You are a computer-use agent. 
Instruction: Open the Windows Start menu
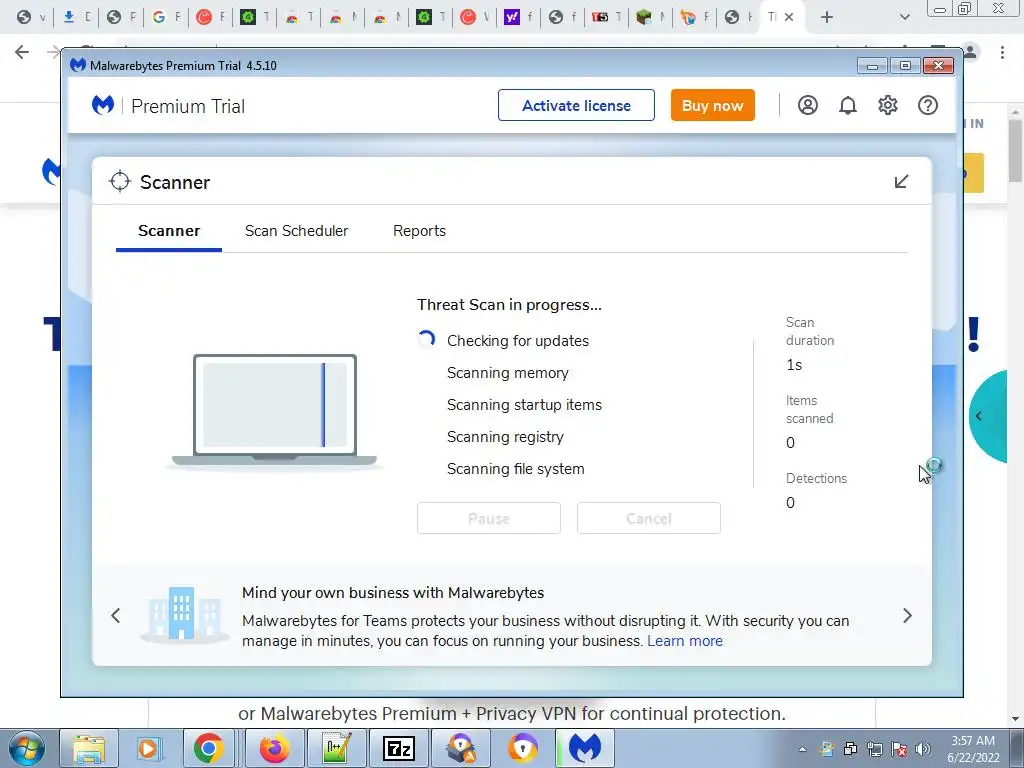[x=26, y=748]
